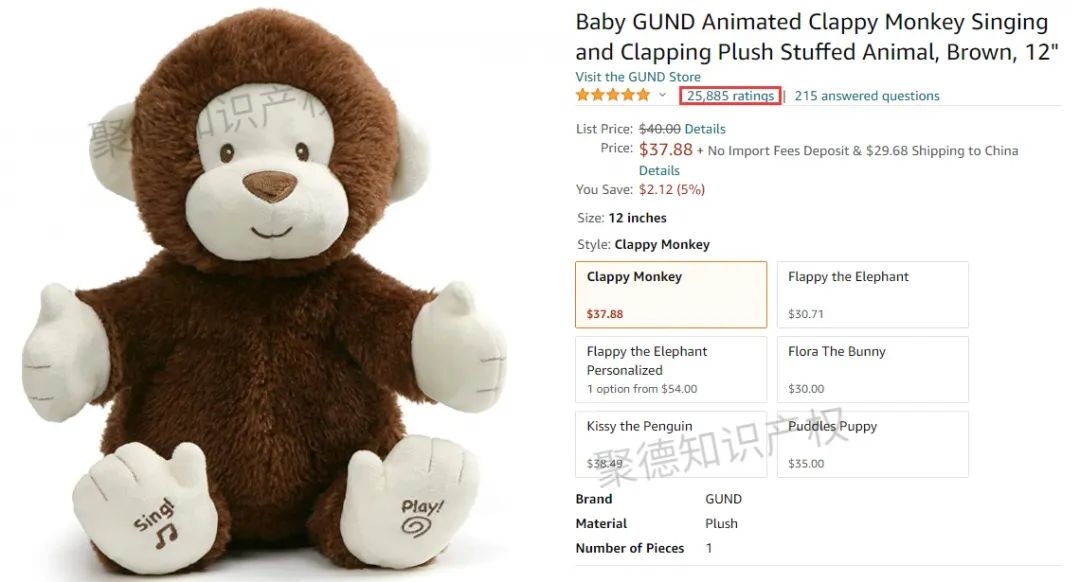Choose Kissy the Penguin style

click(671, 444)
